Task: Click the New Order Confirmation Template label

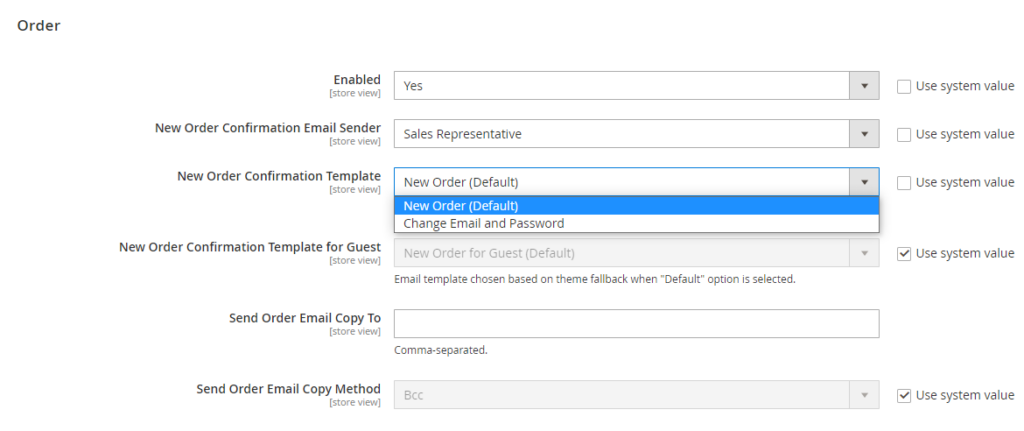Action: (x=279, y=176)
